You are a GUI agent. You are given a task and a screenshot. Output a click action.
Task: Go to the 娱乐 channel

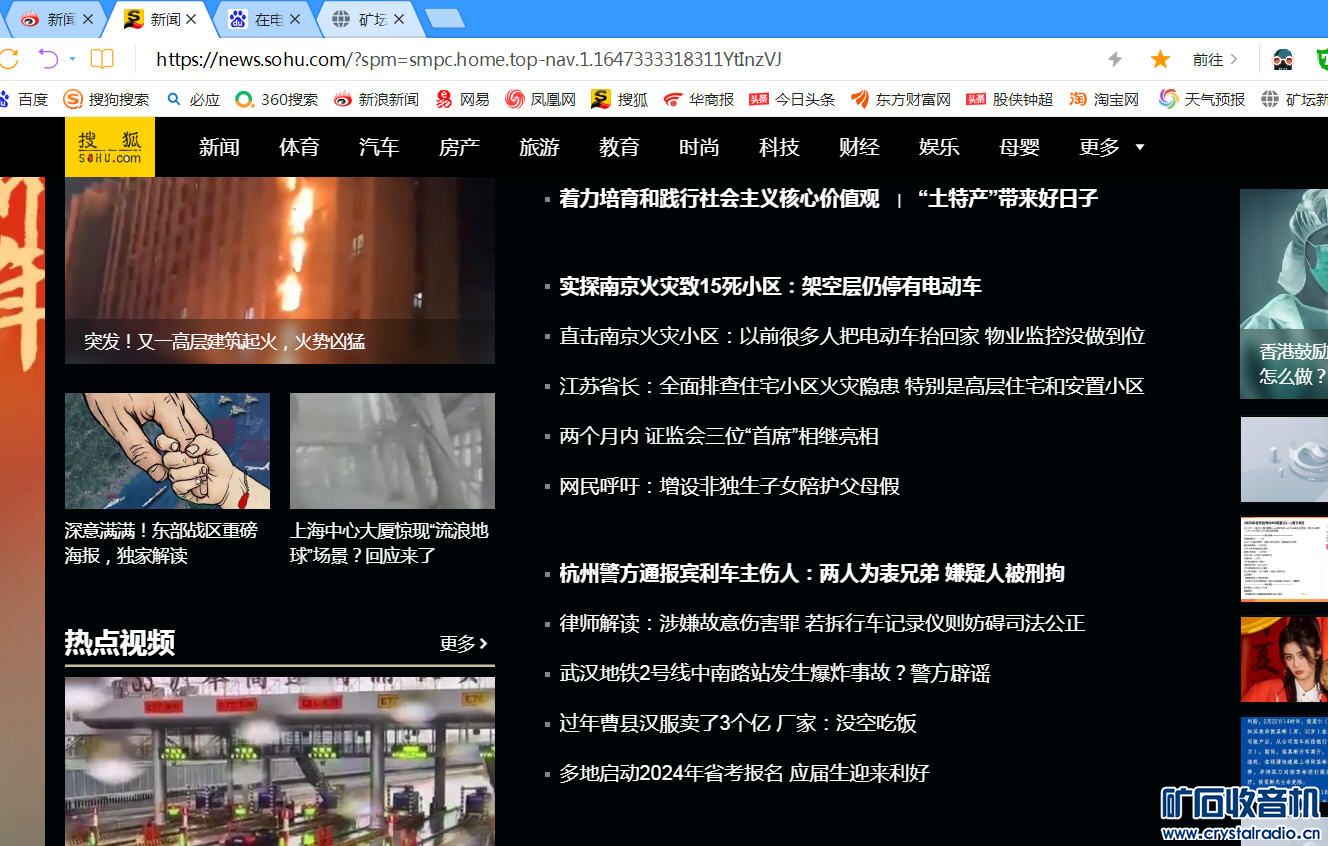[x=939, y=147]
